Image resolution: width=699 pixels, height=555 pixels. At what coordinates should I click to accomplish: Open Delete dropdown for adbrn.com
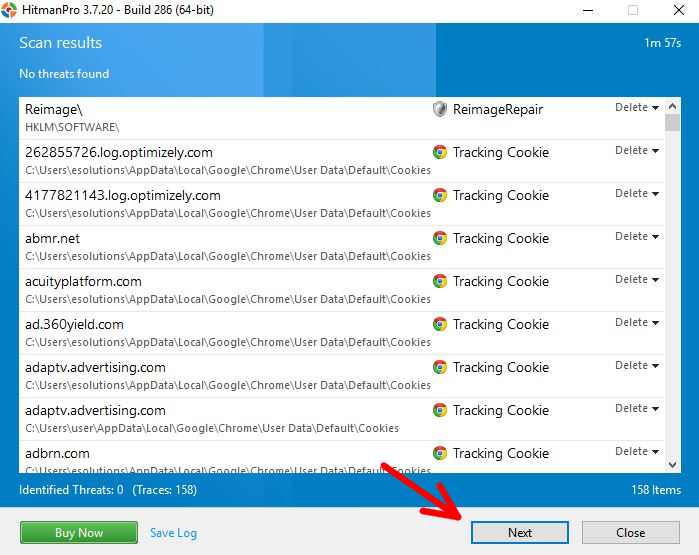(x=637, y=452)
